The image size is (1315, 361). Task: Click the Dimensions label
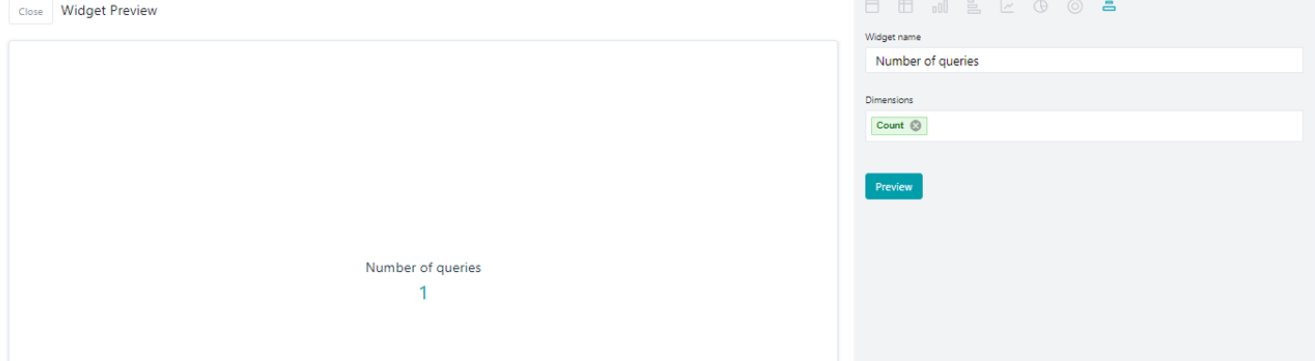889,100
